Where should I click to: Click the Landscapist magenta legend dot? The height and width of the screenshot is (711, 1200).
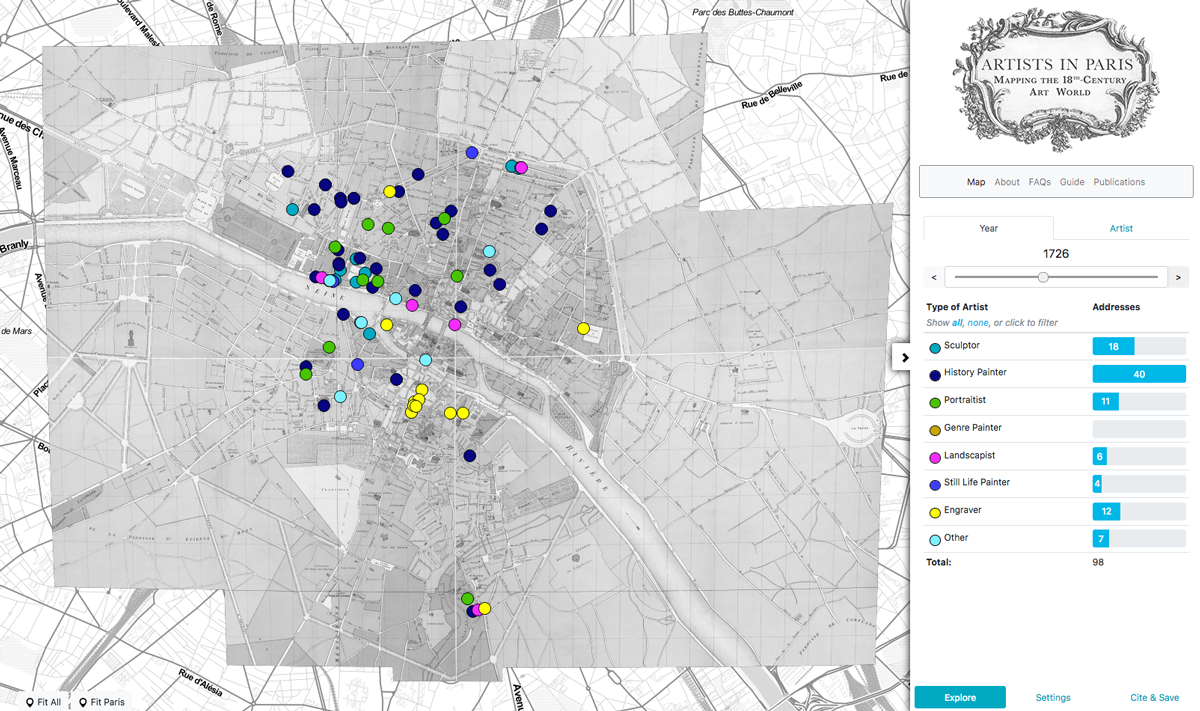(935, 458)
